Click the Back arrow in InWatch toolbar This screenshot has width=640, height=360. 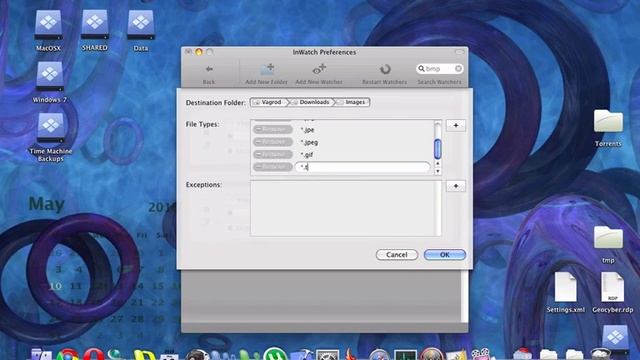[209, 69]
